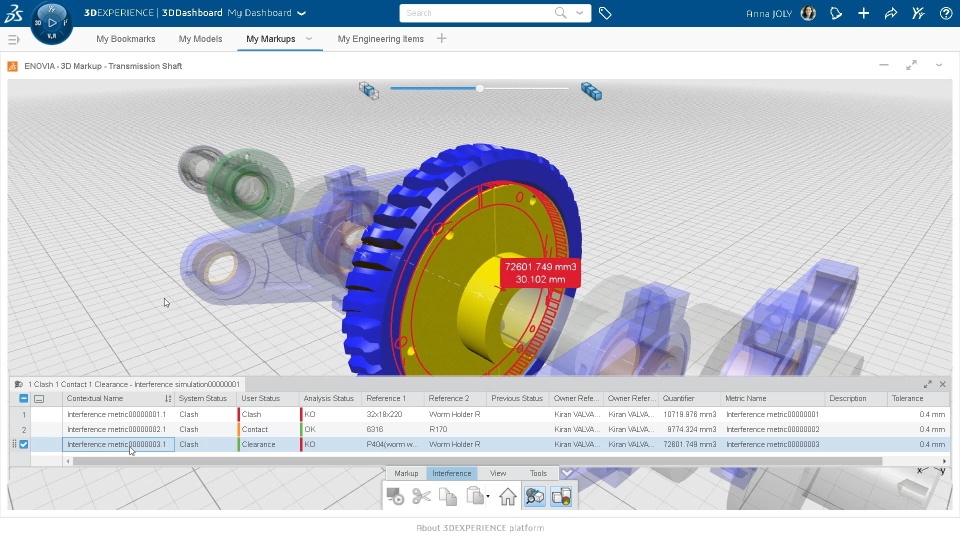Click the Paste clipboard icon
The image size is (960, 540).
pyautogui.click(x=474, y=496)
